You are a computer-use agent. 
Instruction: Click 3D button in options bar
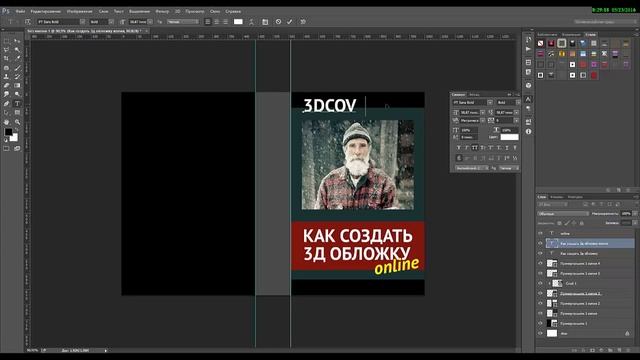click(303, 22)
